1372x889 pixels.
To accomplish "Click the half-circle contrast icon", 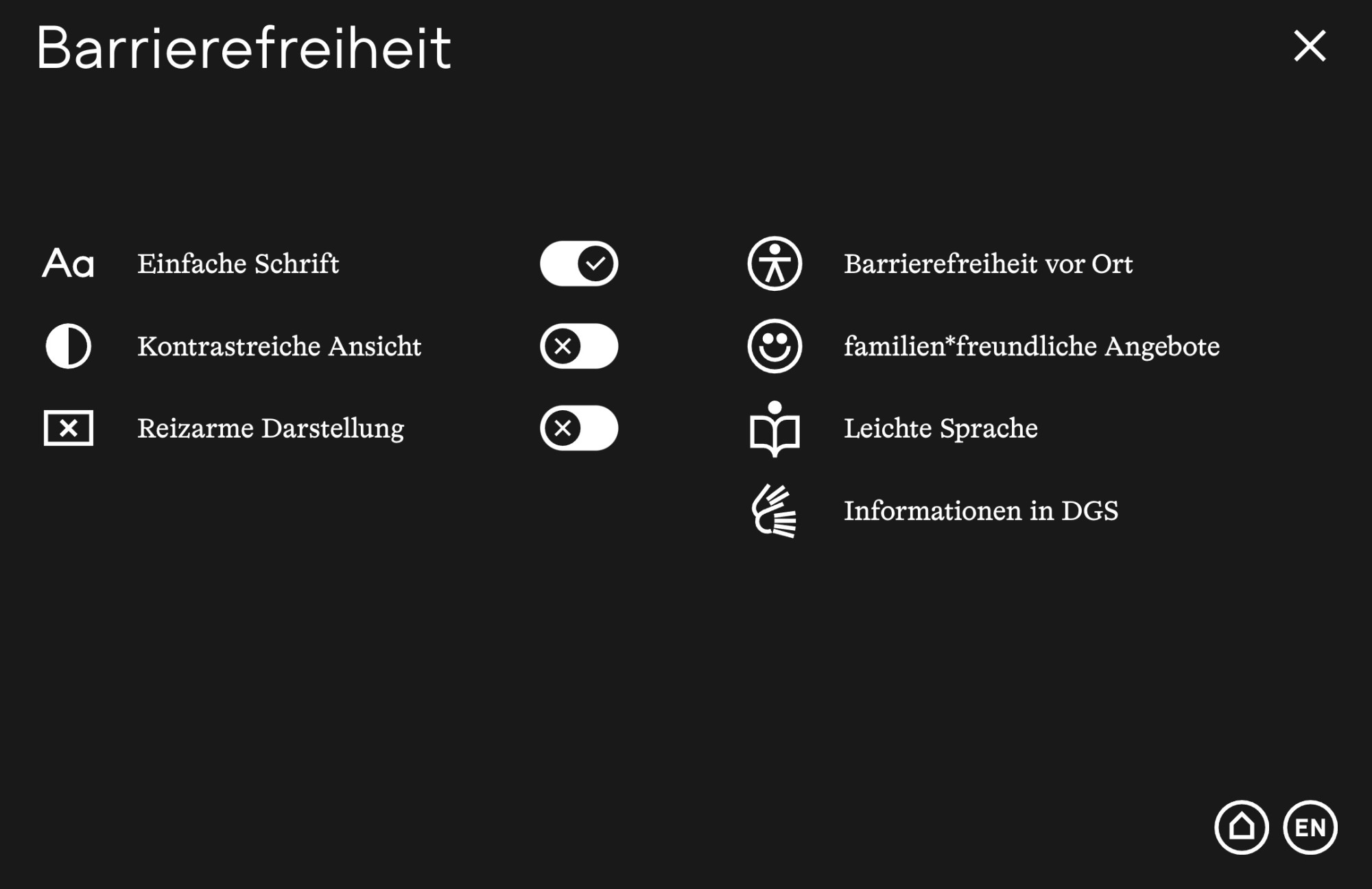I will [68, 346].
